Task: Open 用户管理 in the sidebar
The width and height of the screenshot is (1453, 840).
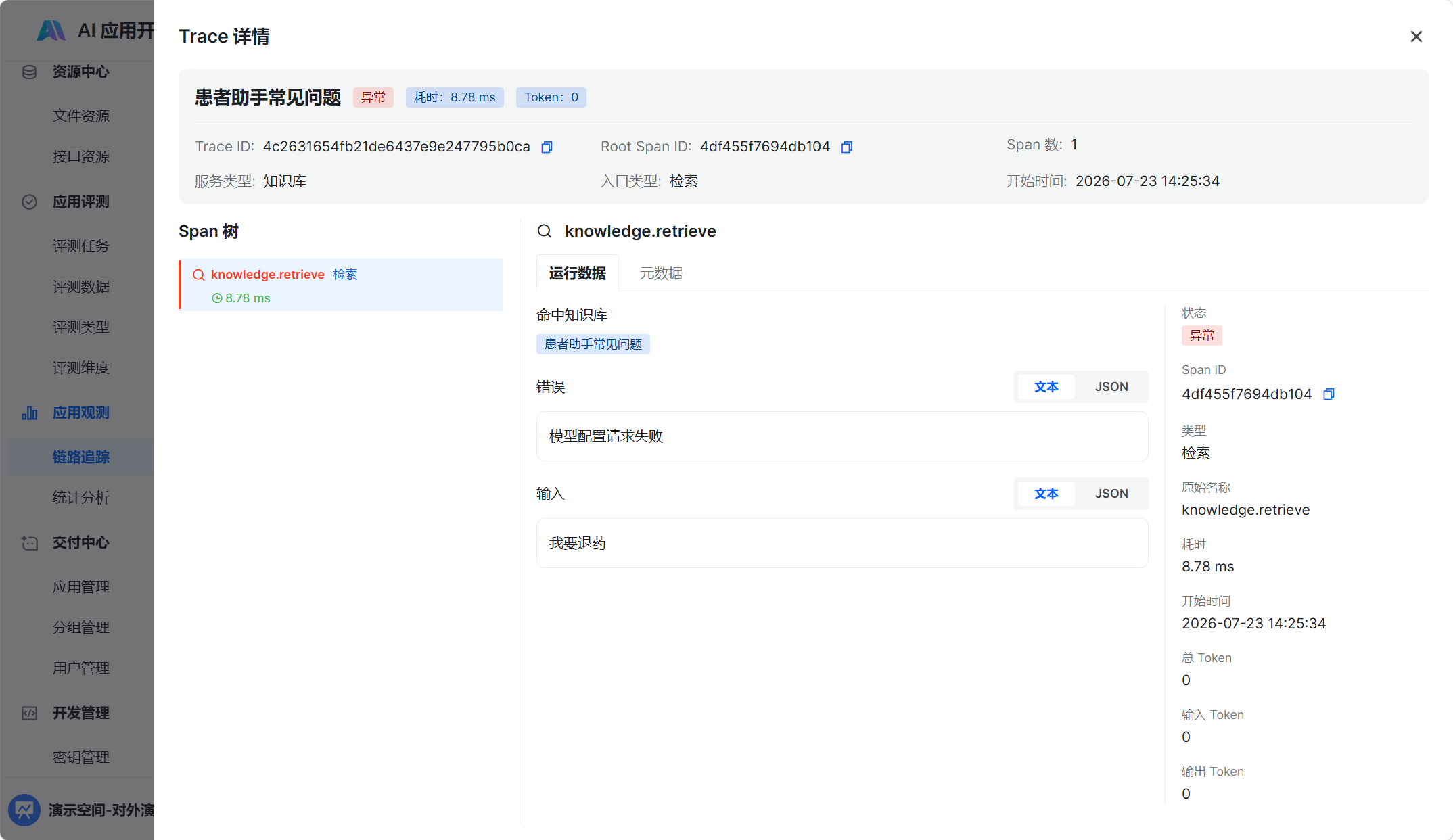Action: [x=81, y=668]
